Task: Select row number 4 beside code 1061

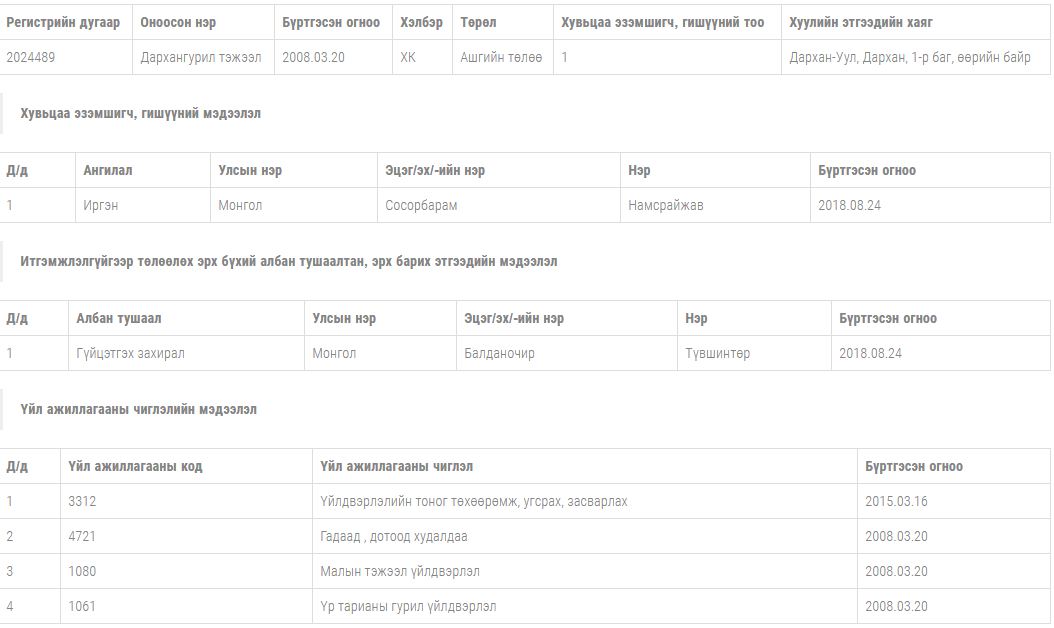Action: point(9,606)
